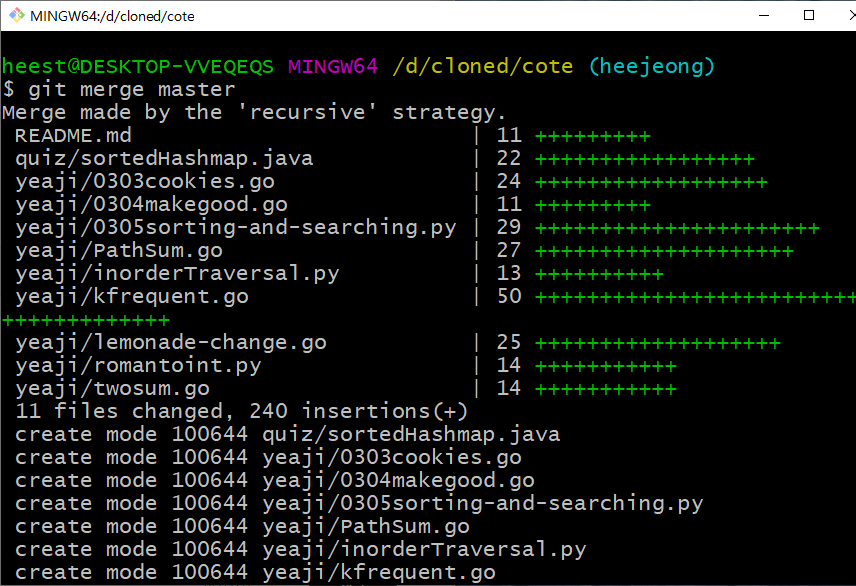Click the purple MINGW64 text in prompt
Screen dimensions: 856x586
coord(333,67)
